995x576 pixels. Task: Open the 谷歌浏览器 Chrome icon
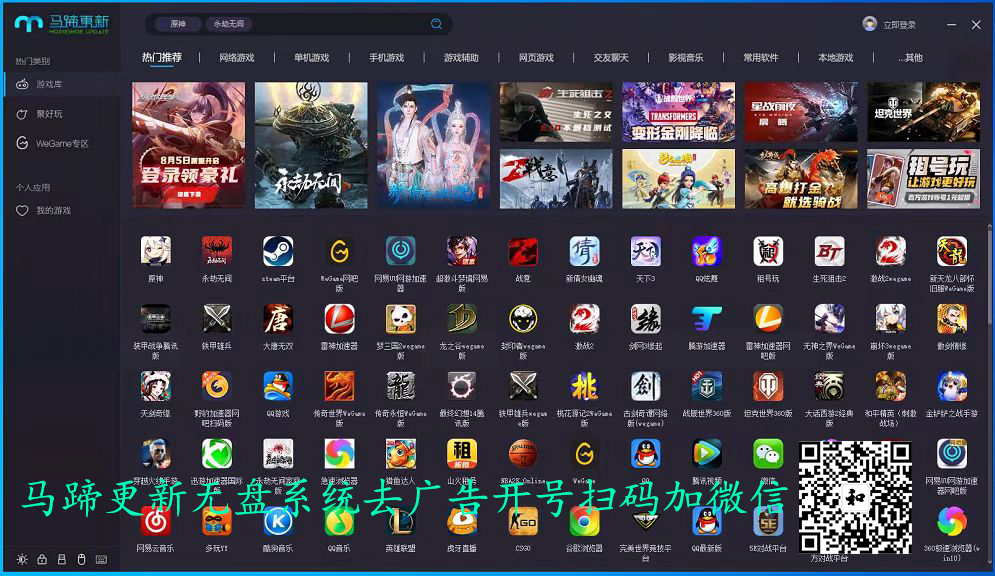click(584, 521)
